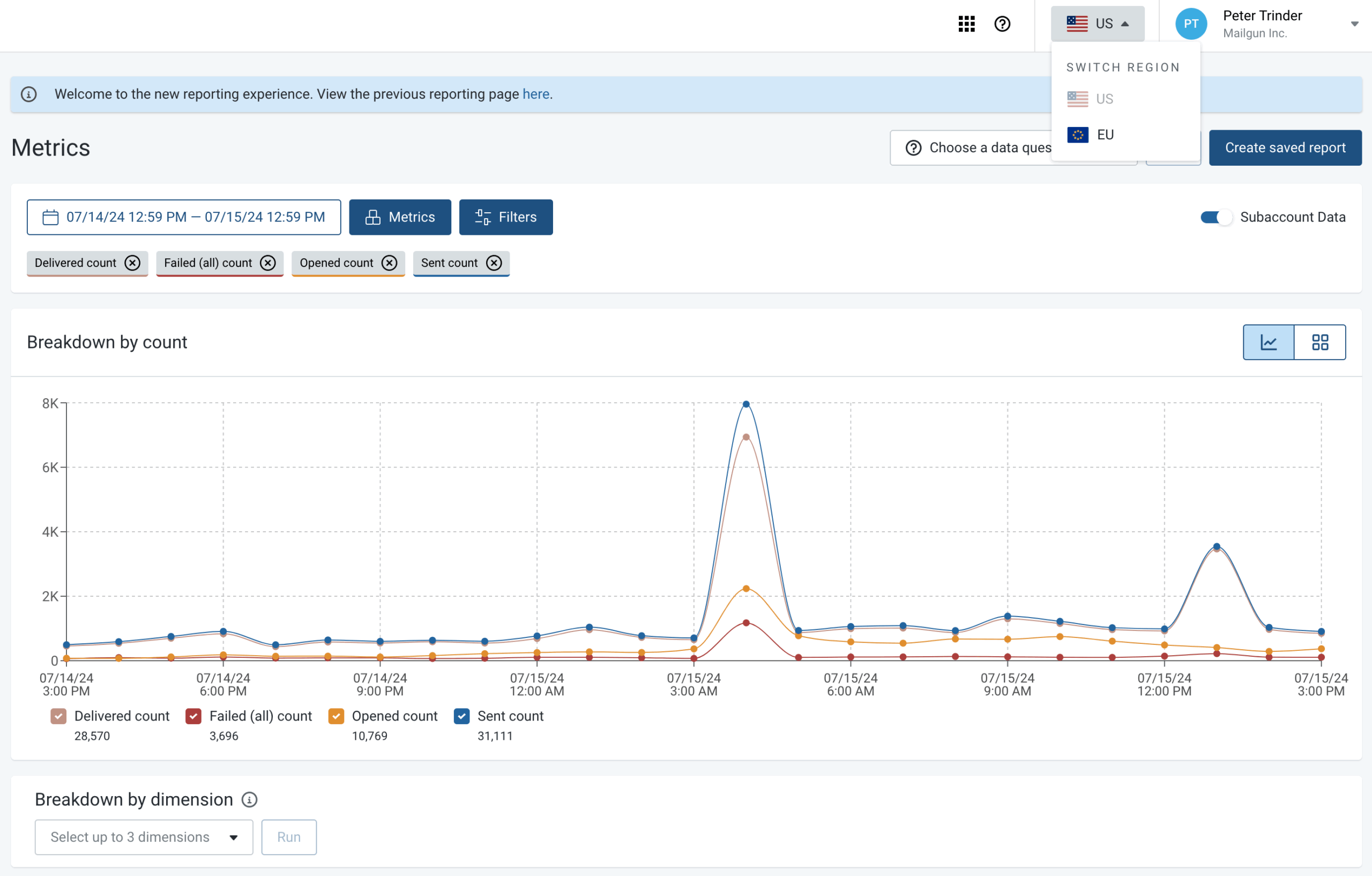Expand Peter Trinder account menu
The height and width of the screenshot is (876, 1372).
point(1354,24)
